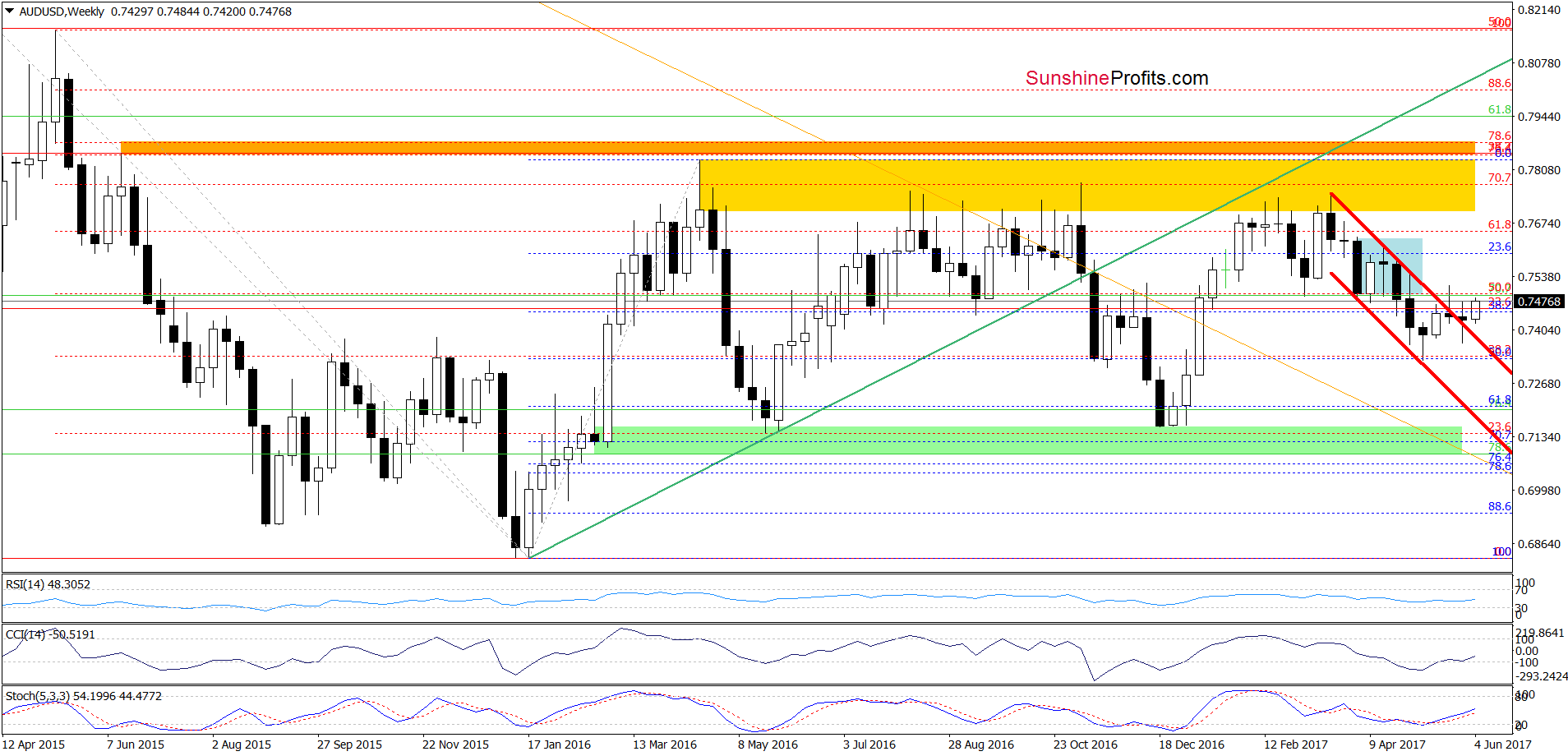1568x756 pixels.
Task: Select the orange resistance zone rectangle
Action: coord(798,148)
